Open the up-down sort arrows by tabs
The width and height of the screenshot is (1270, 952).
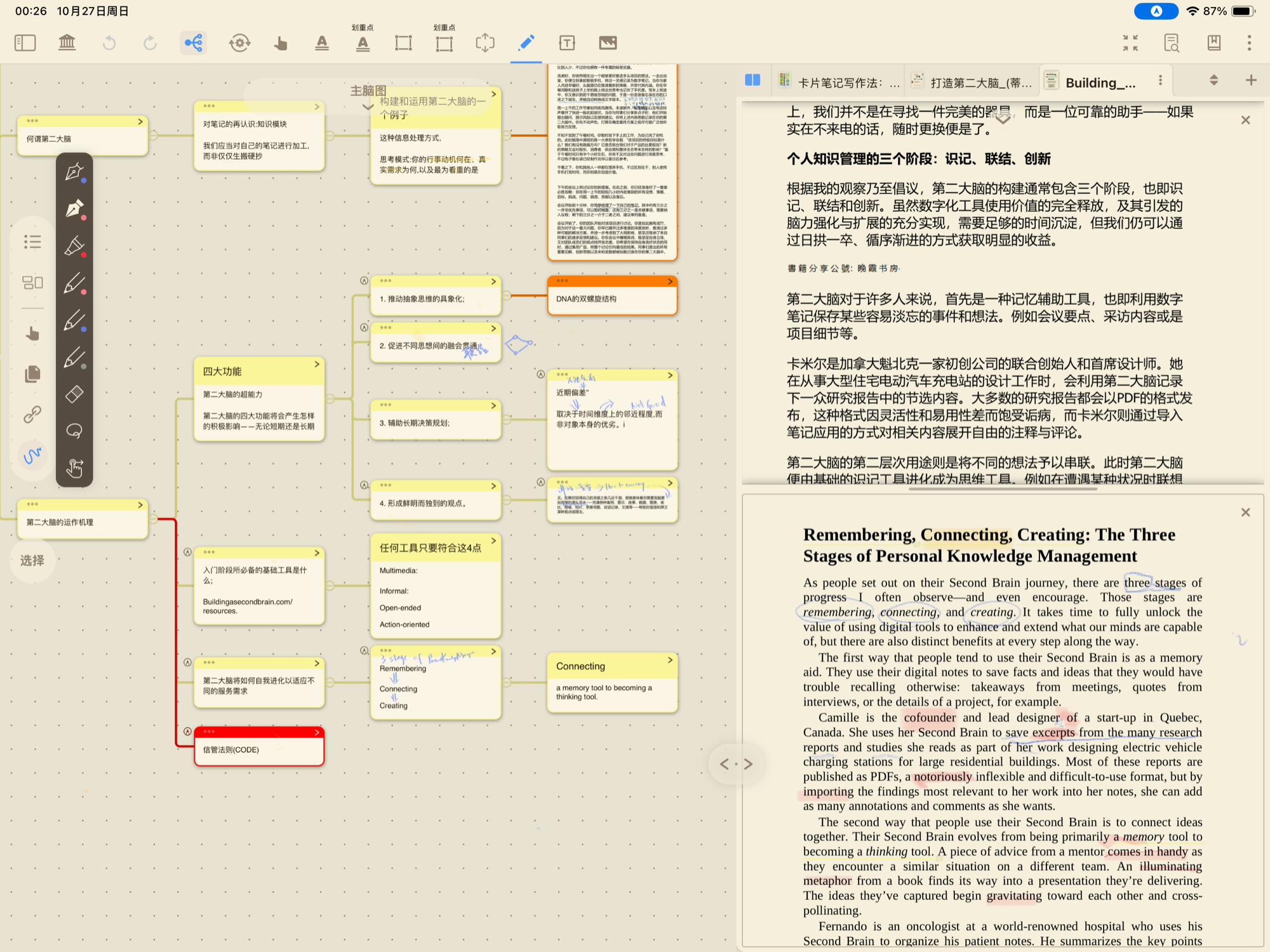tap(1213, 80)
